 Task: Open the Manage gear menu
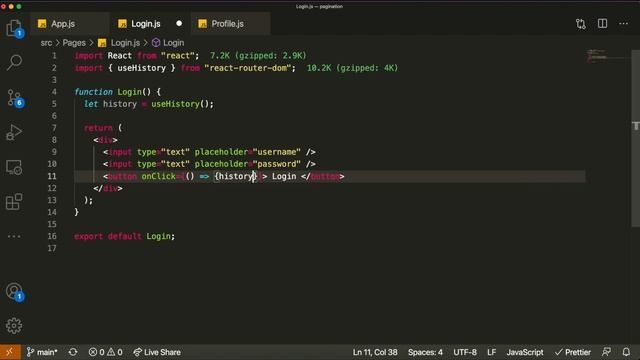point(14,326)
